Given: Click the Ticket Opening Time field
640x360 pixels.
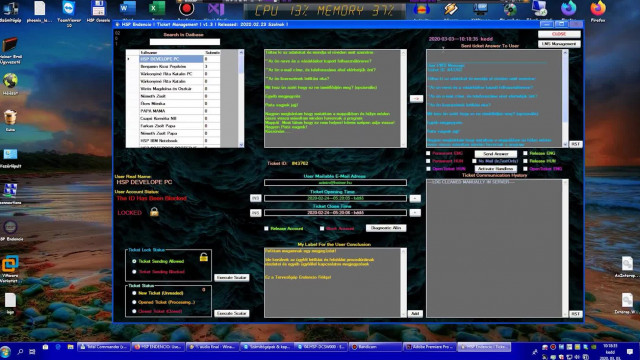Looking at the screenshot, I should click(335, 198).
